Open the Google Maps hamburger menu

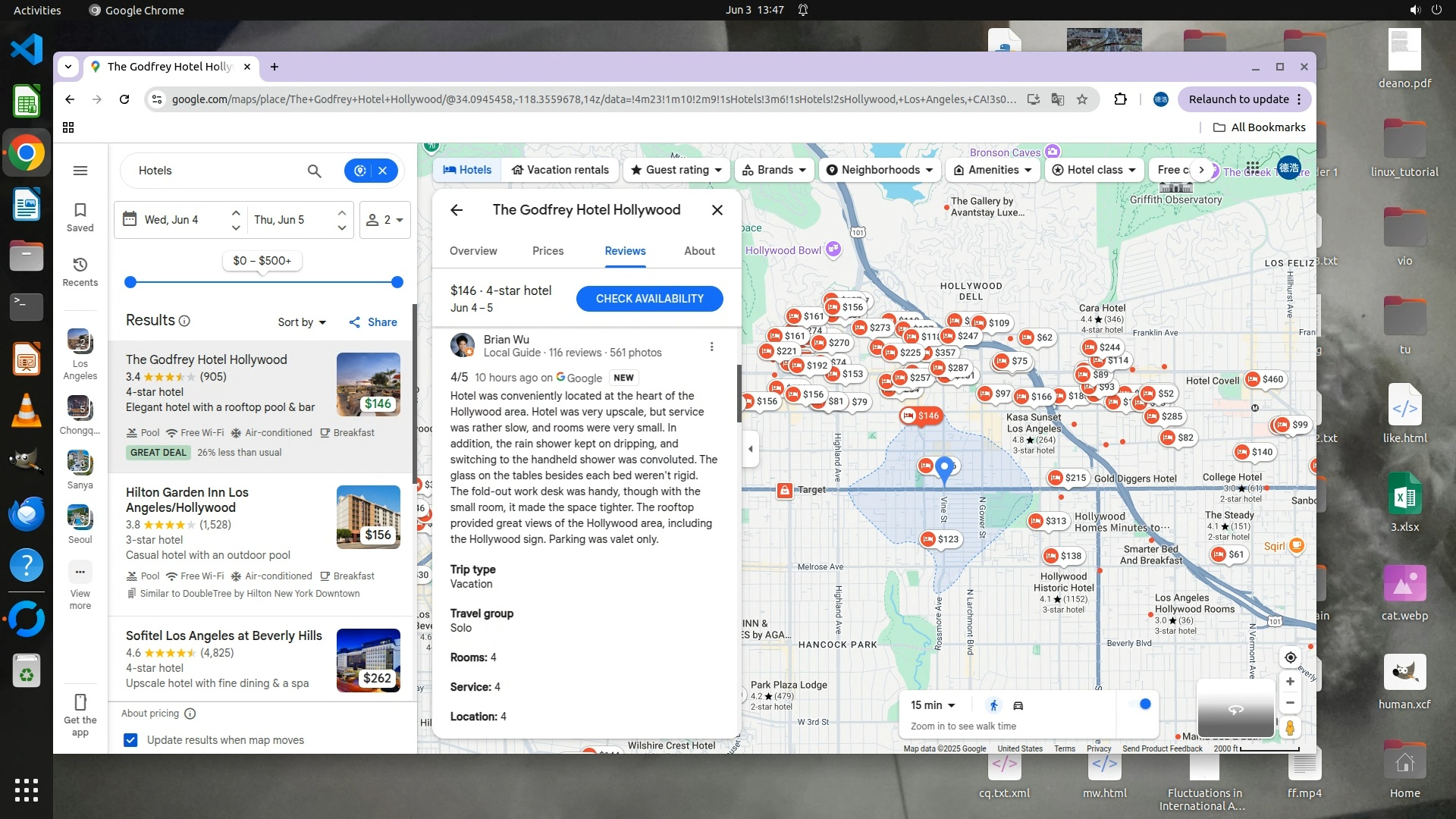(80, 171)
